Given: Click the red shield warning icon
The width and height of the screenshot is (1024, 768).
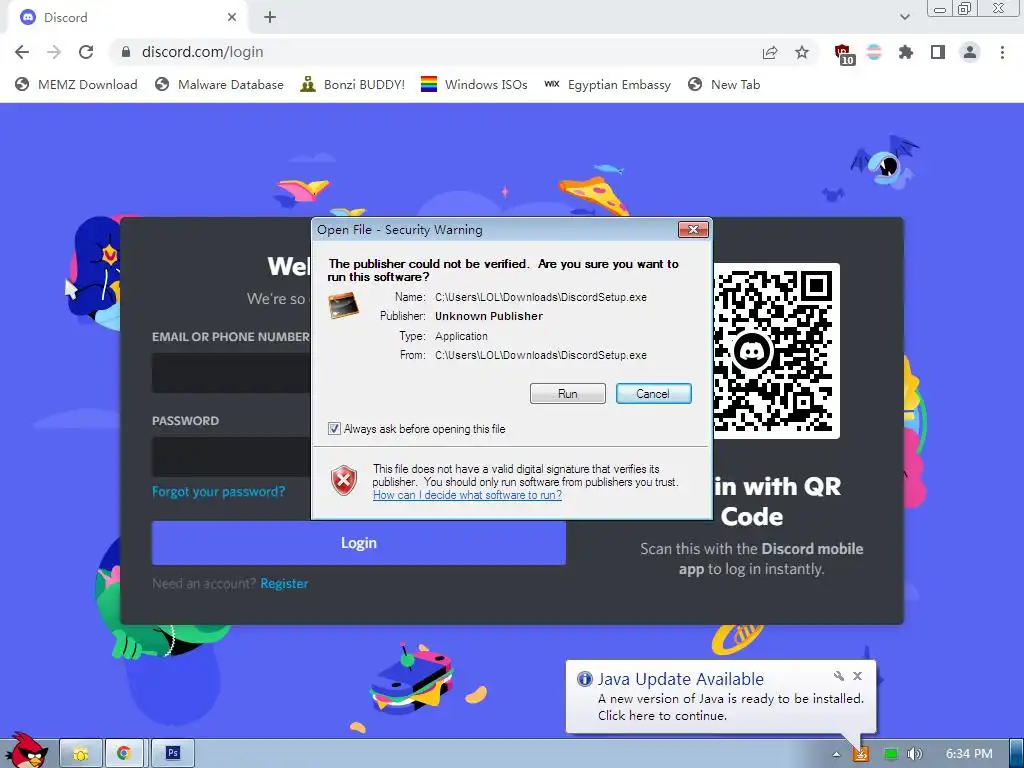Looking at the screenshot, I should (344, 481).
